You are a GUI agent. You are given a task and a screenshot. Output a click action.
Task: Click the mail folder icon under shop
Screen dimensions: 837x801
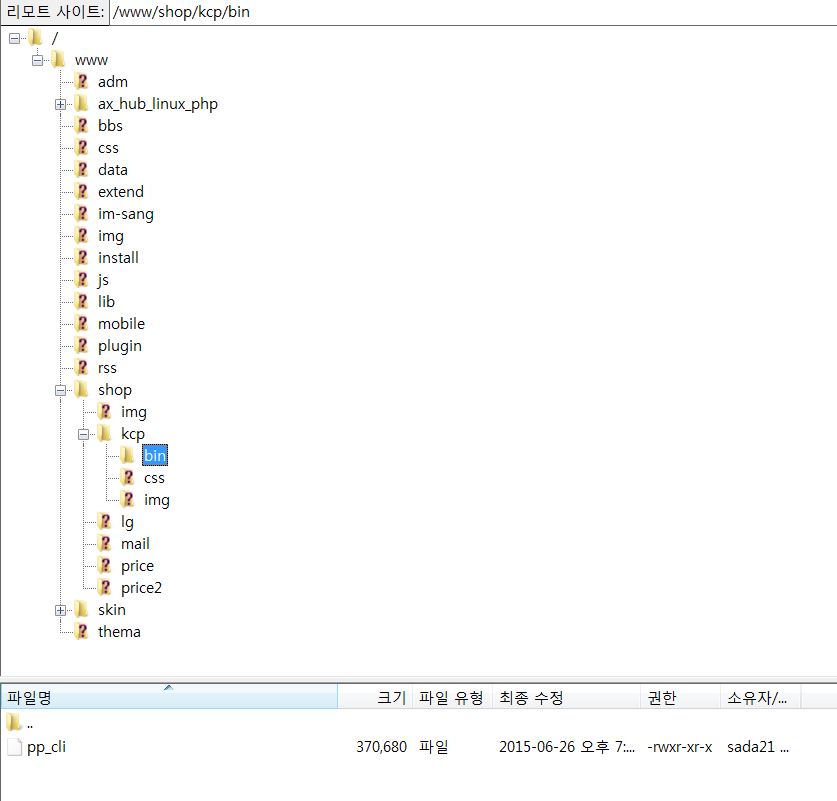click(105, 544)
